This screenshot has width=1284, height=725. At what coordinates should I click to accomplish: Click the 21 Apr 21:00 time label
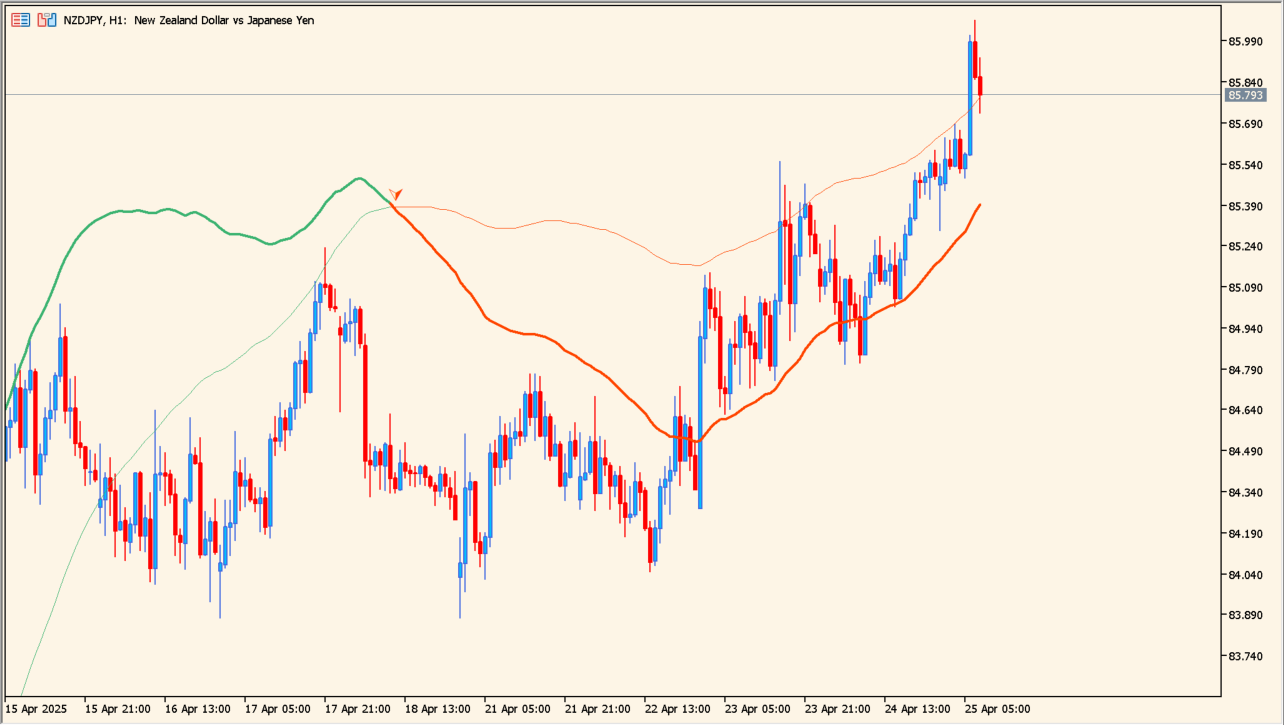(x=598, y=709)
